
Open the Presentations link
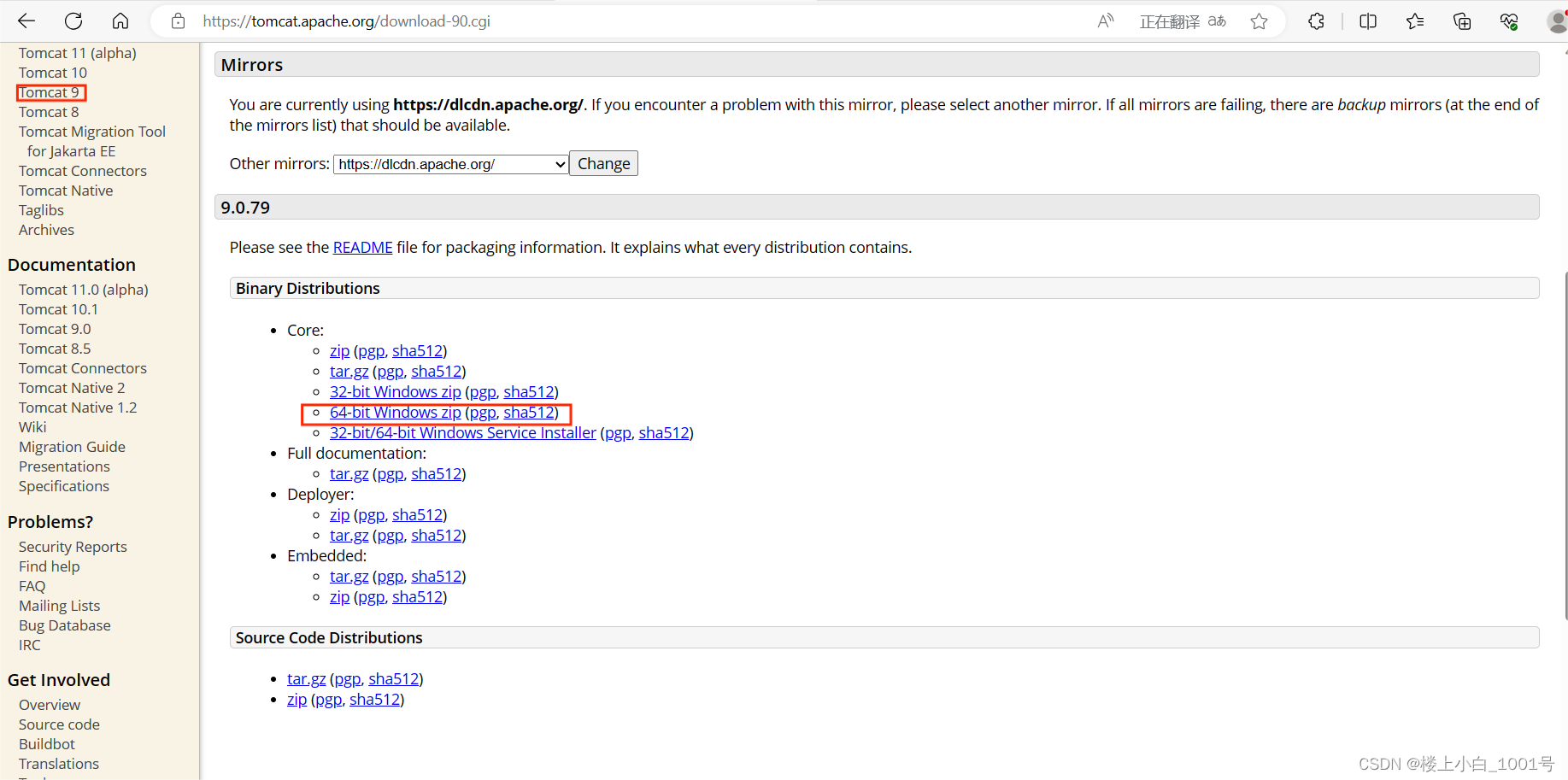(x=64, y=466)
